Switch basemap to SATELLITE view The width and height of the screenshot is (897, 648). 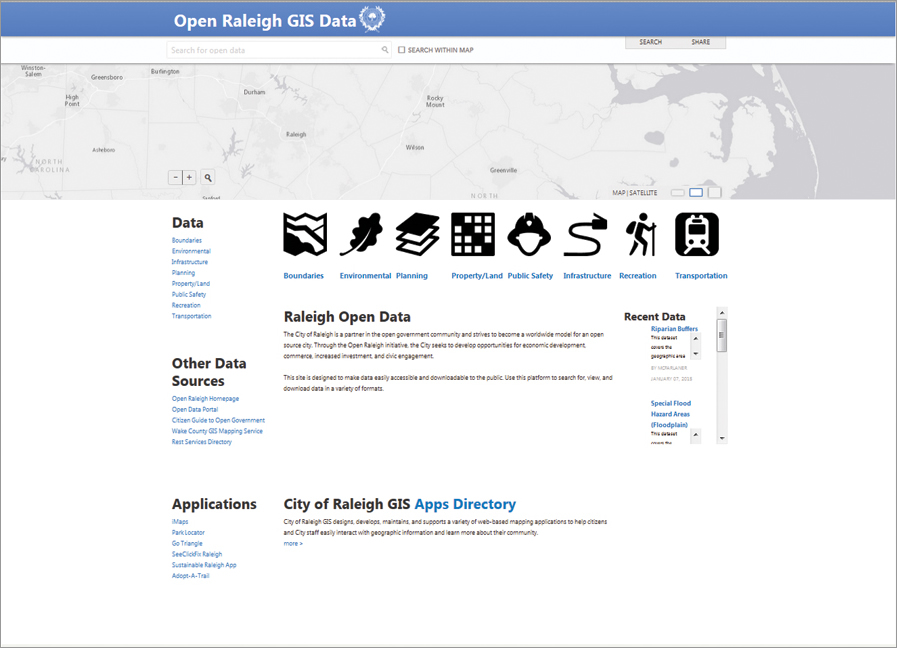(643, 193)
